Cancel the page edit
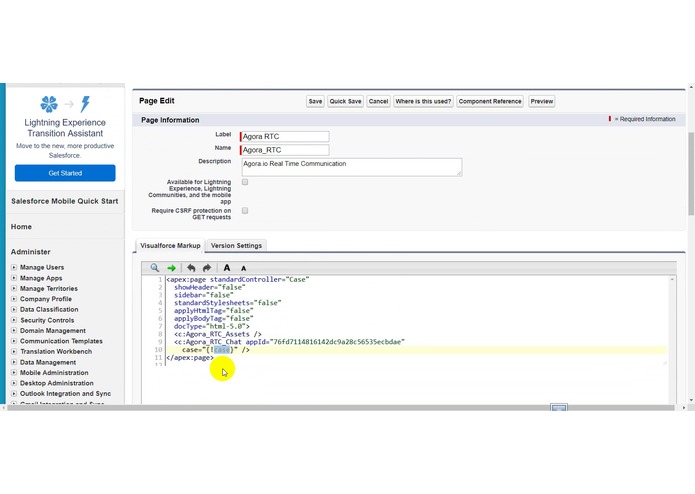 pos(378,101)
